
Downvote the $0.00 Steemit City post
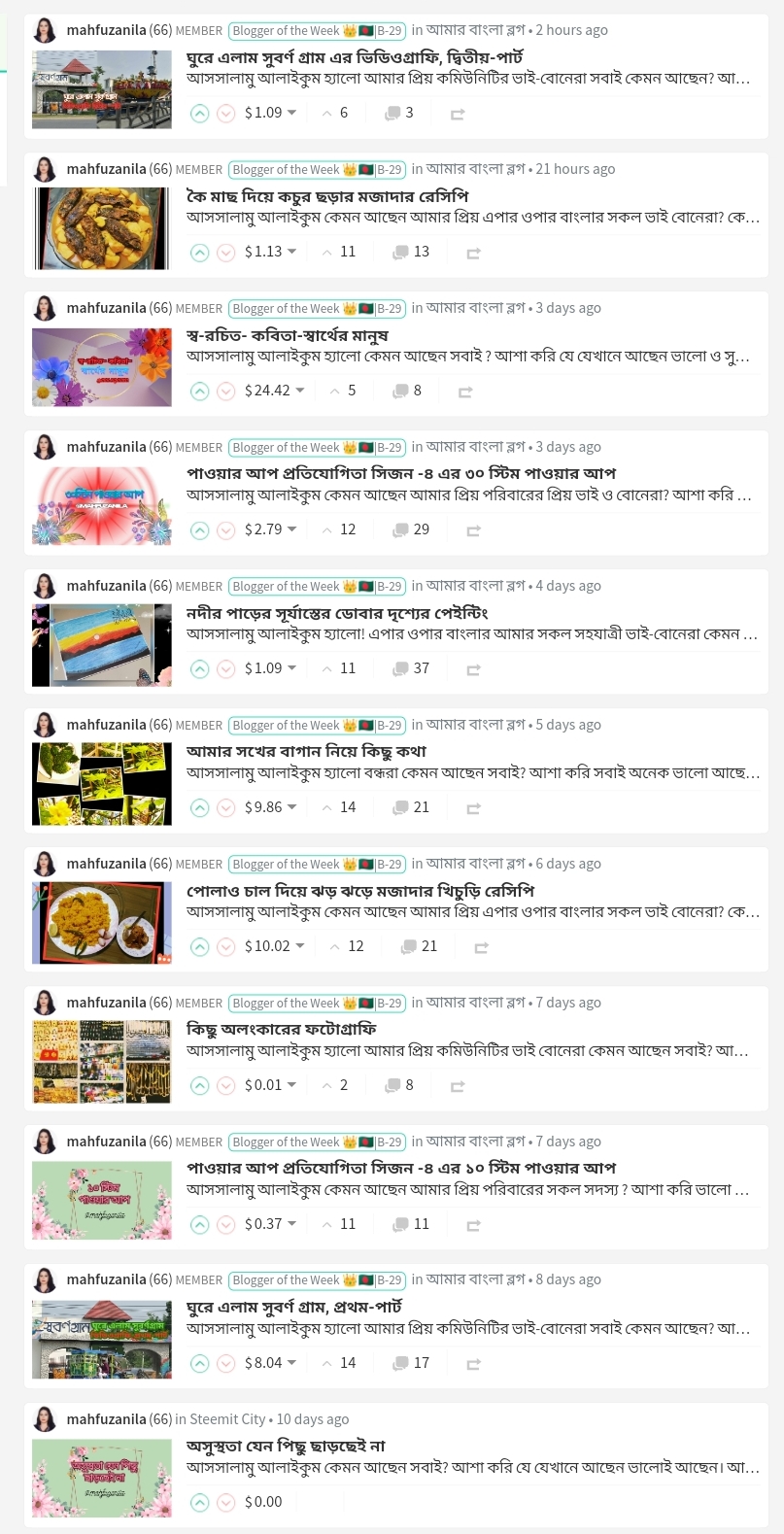[225, 1503]
